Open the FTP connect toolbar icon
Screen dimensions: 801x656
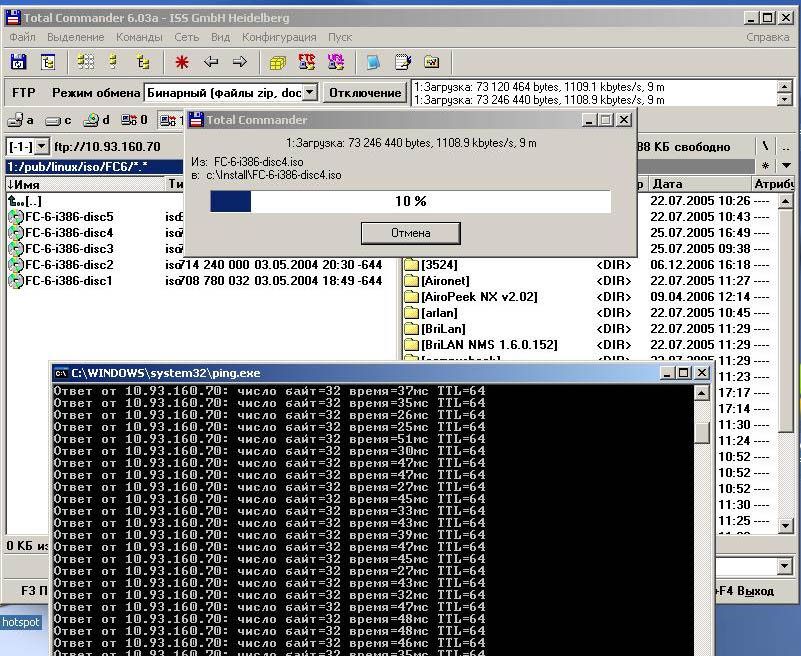click(307, 62)
